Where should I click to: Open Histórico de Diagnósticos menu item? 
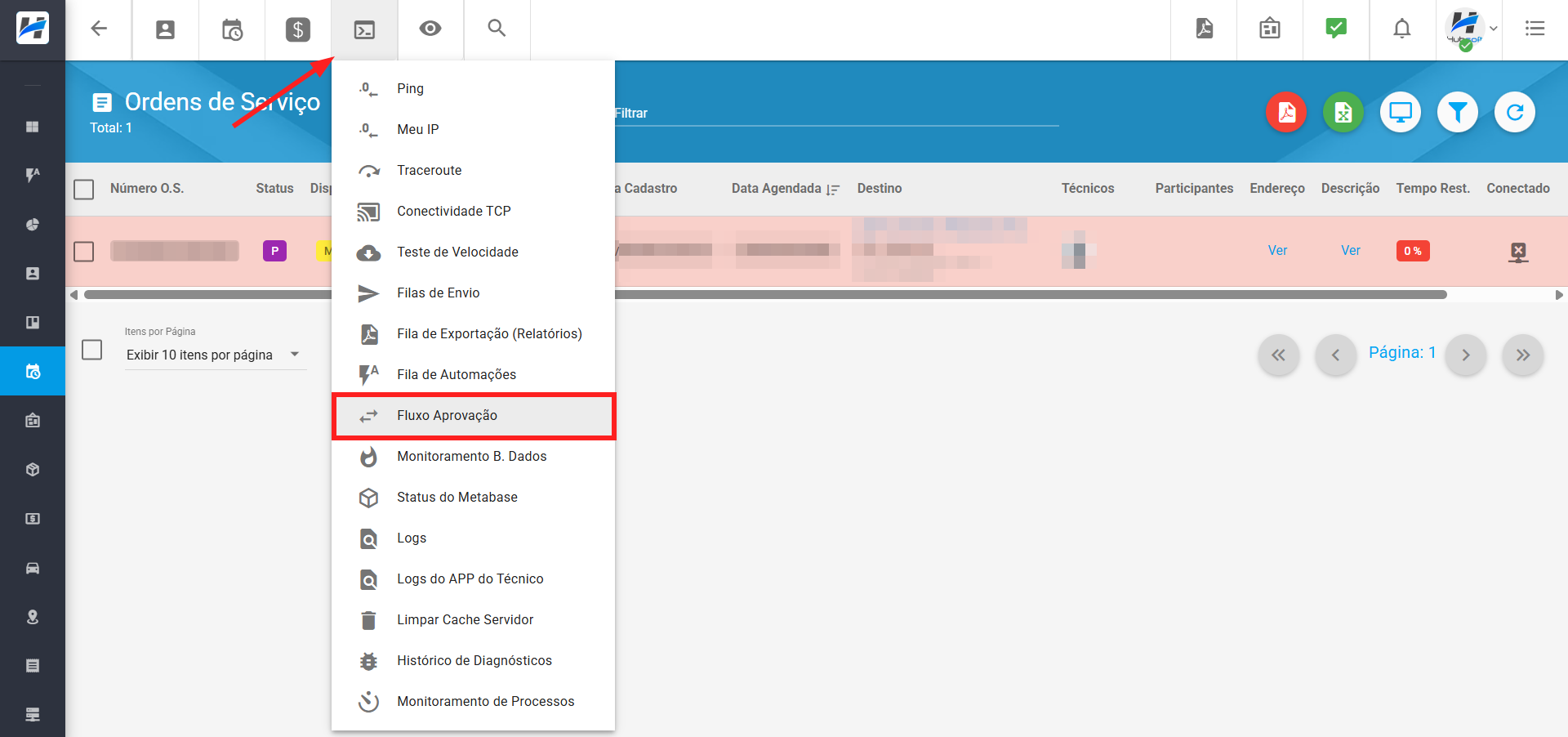[x=473, y=660]
